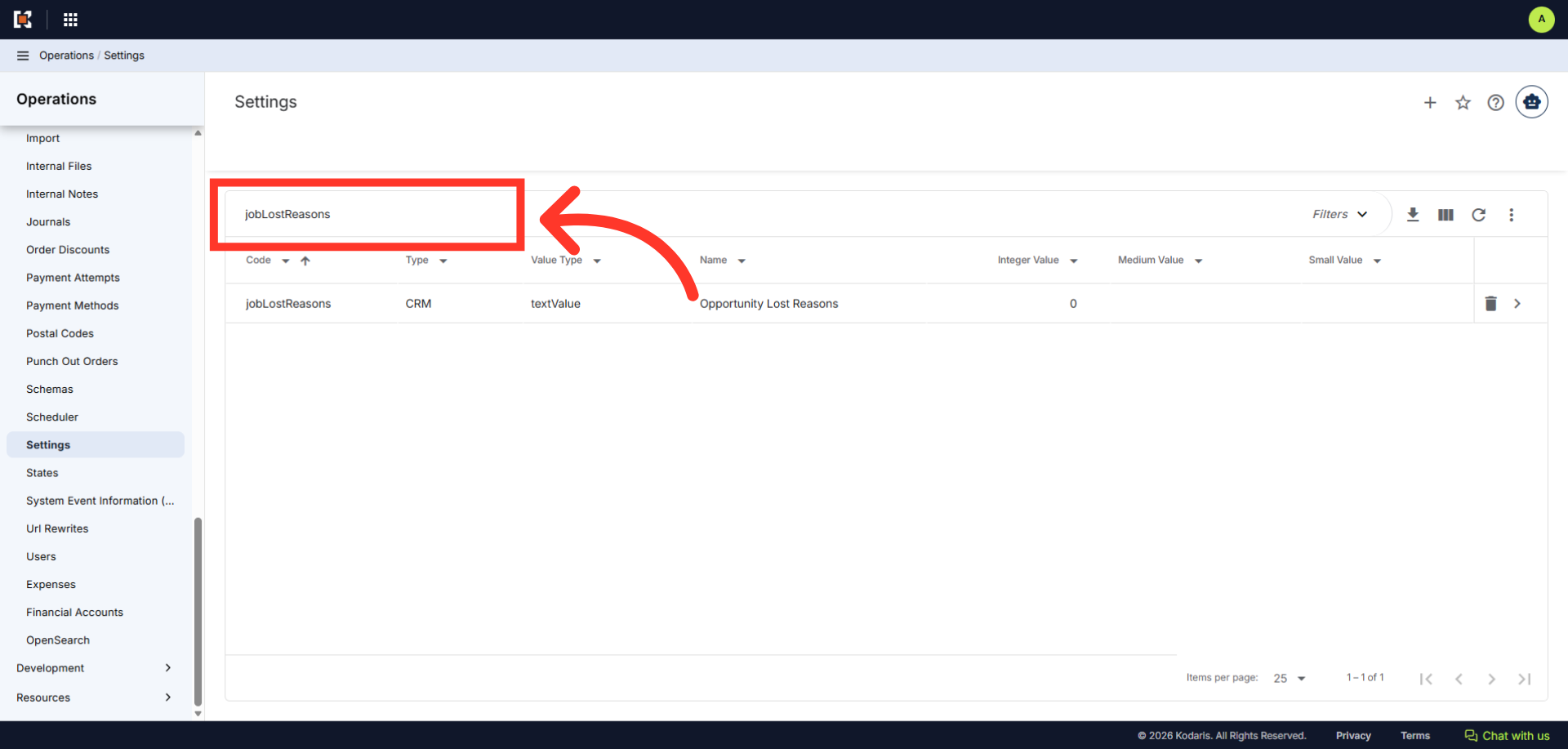Screen dimensions: 1568x749
Task: Go to first page of results
Action: tap(1426, 679)
